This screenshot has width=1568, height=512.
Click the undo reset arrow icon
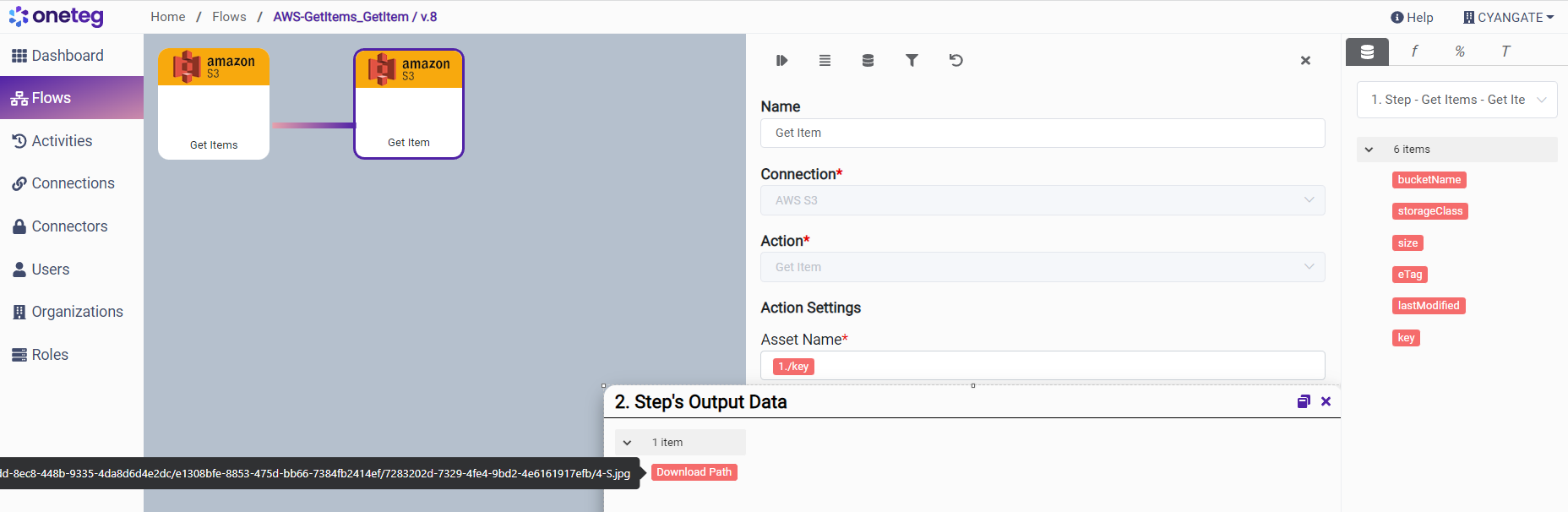click(955, 60)
